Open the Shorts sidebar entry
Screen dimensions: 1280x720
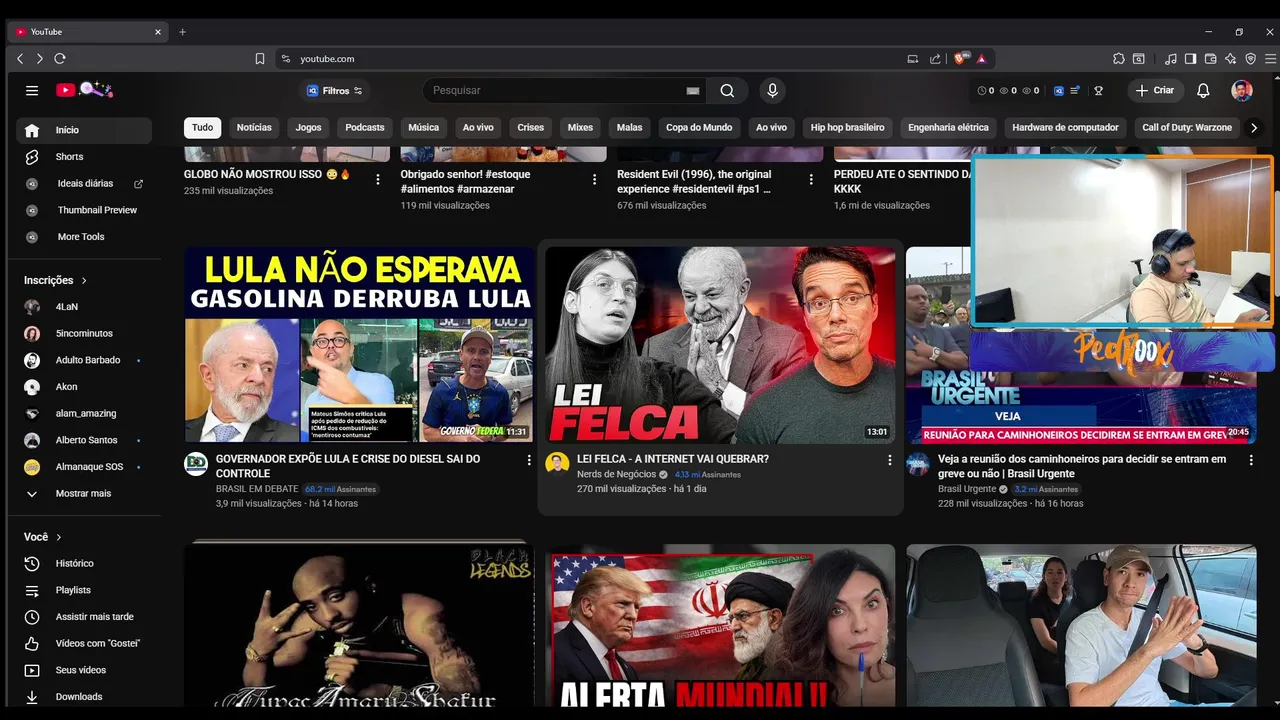point(84,157)
